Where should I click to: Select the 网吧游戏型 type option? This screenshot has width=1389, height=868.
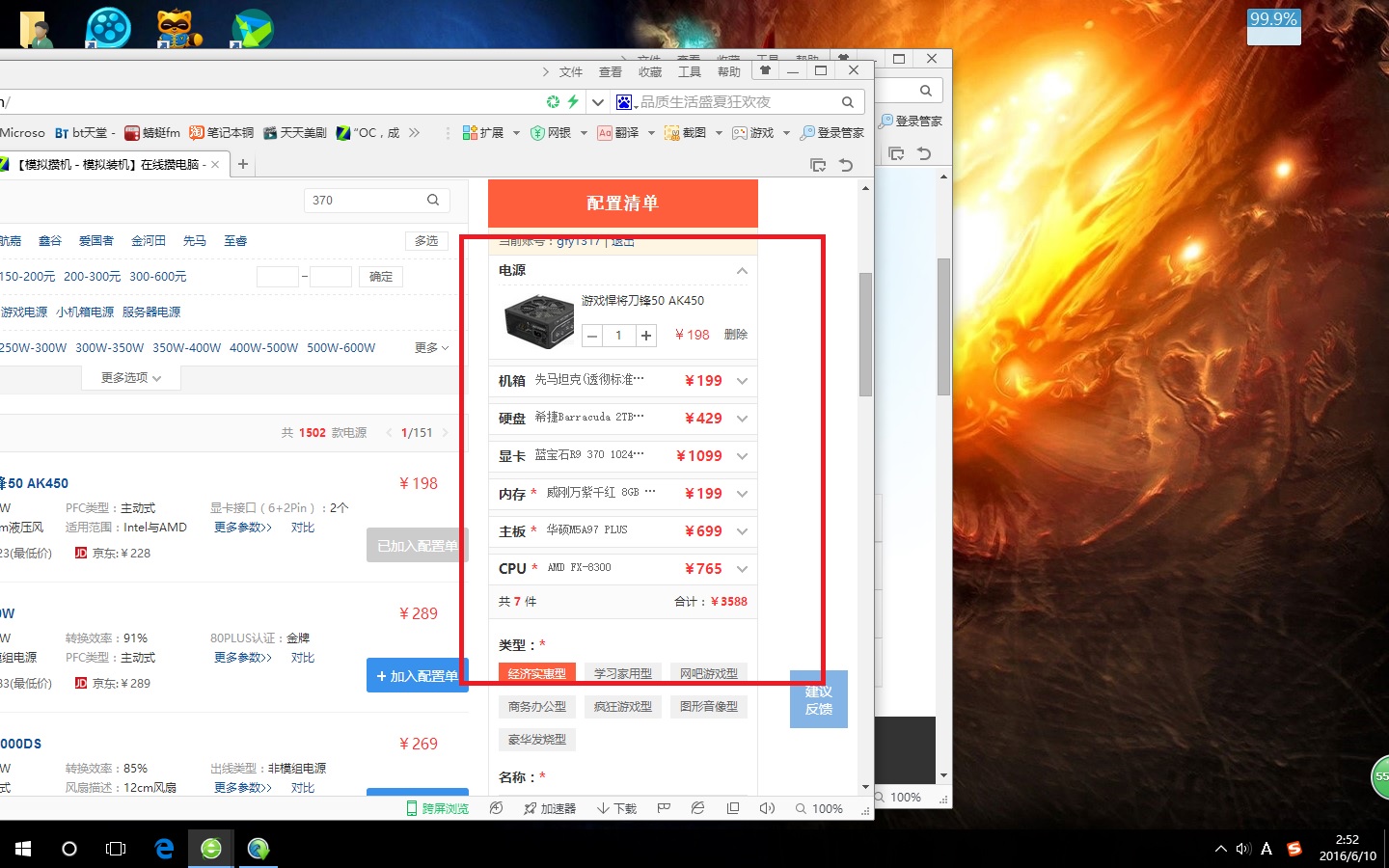pos(709,674)
